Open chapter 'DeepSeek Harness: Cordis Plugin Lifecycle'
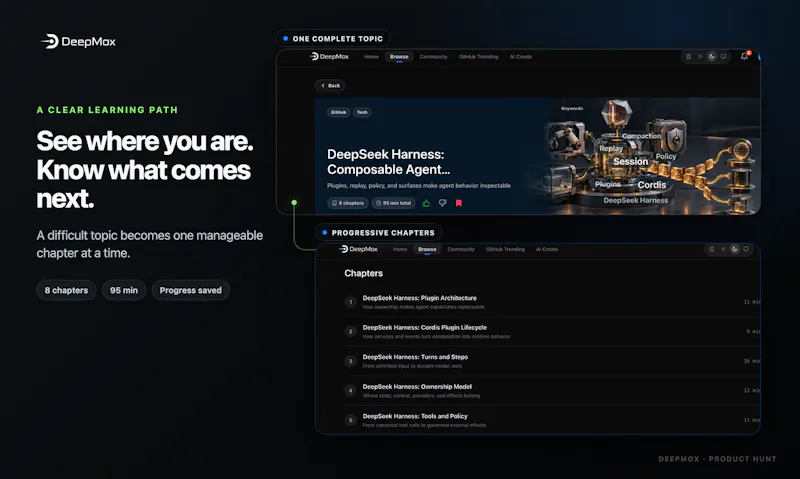Screen dimensions: 800x479 [x=552, y=332]
